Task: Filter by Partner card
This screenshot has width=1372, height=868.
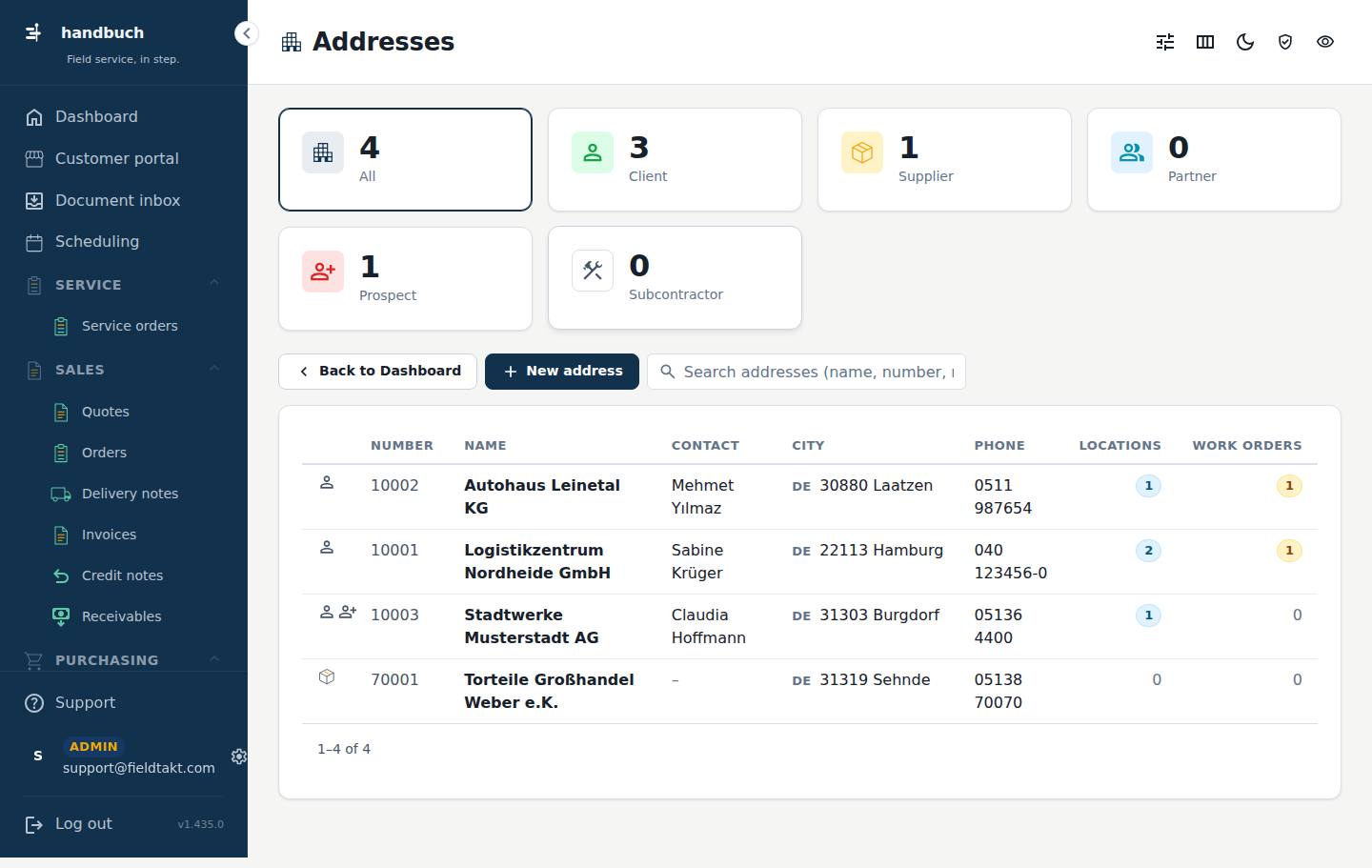Action: [1214, 159]
